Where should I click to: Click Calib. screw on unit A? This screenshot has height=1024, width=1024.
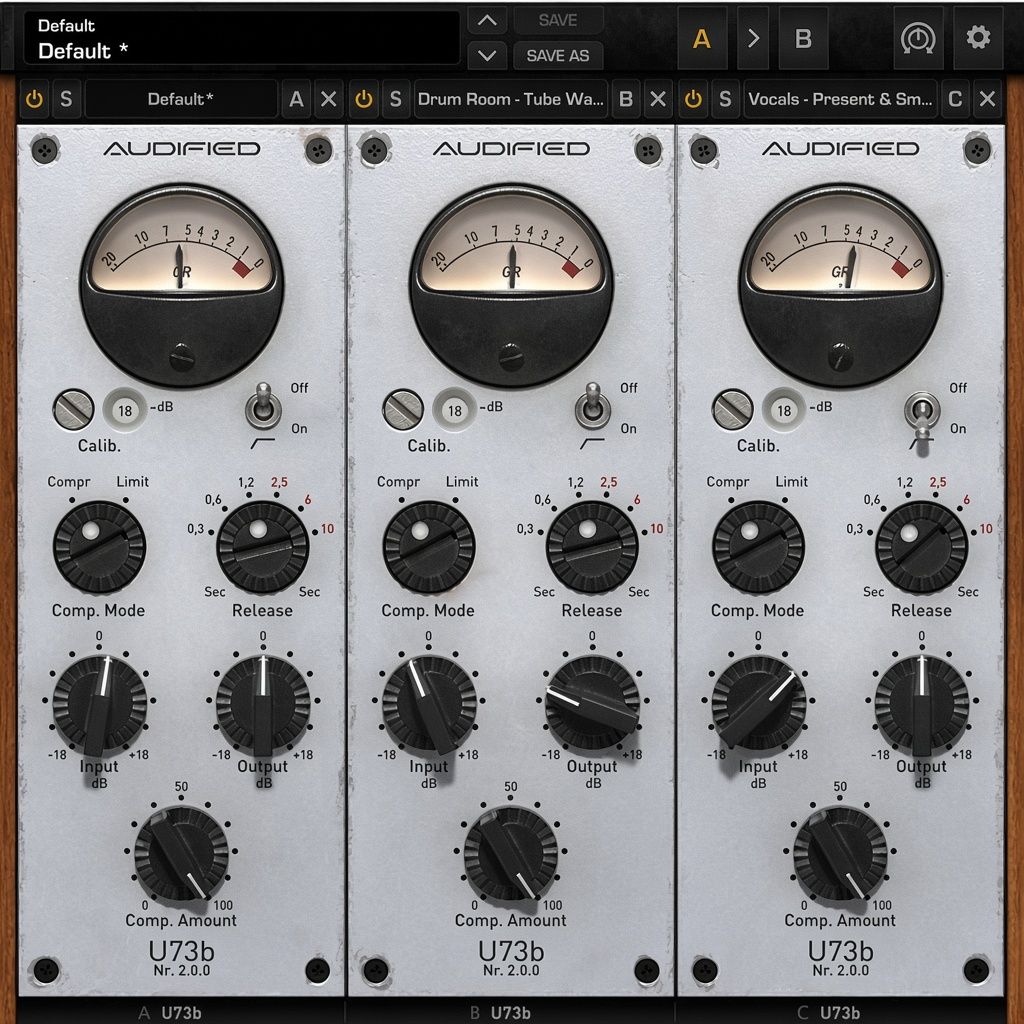click(73, 409)
